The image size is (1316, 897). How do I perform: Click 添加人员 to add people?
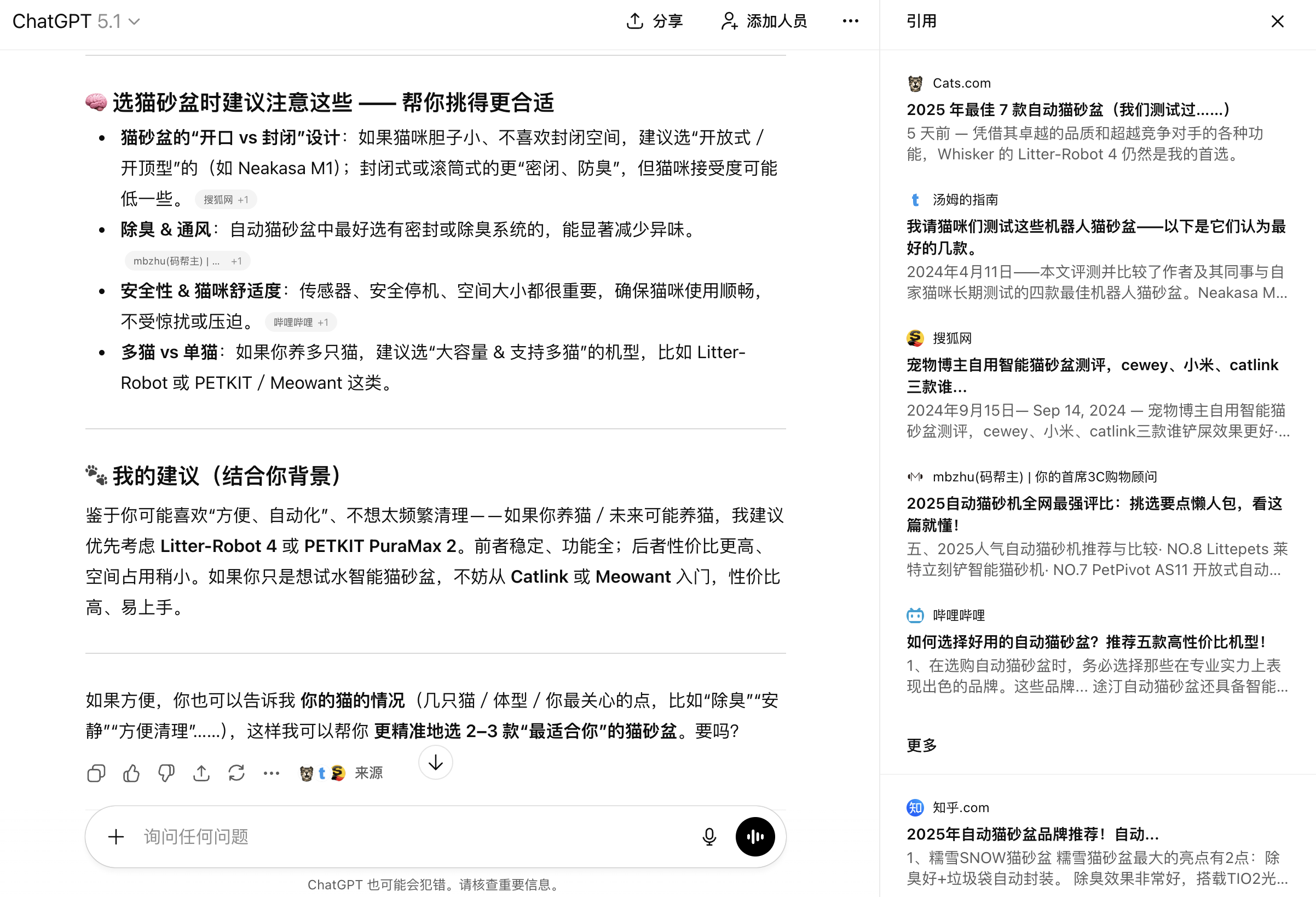pyautogui.click(x=762, y=21)
